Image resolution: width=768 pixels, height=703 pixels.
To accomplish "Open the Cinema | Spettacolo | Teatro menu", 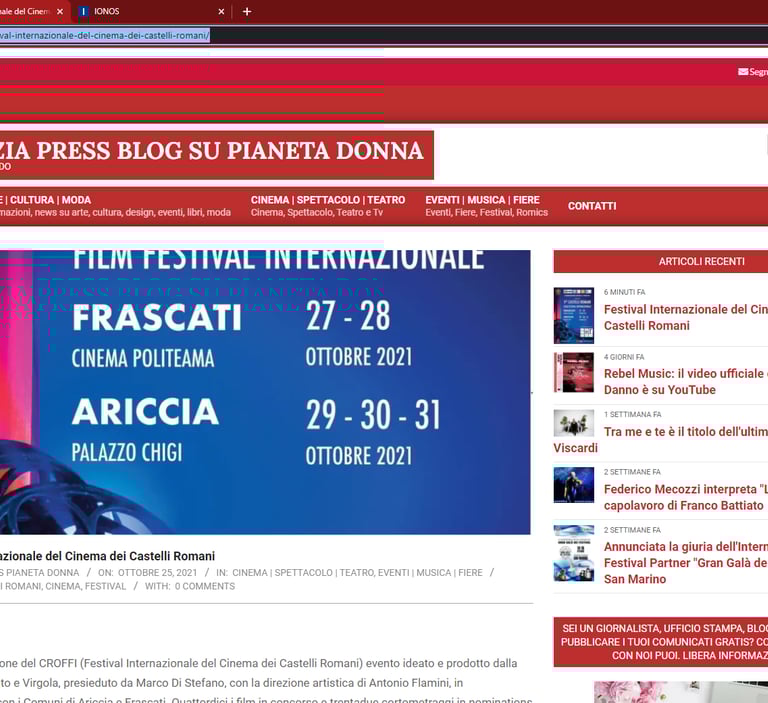I will [x=328, y=206].
